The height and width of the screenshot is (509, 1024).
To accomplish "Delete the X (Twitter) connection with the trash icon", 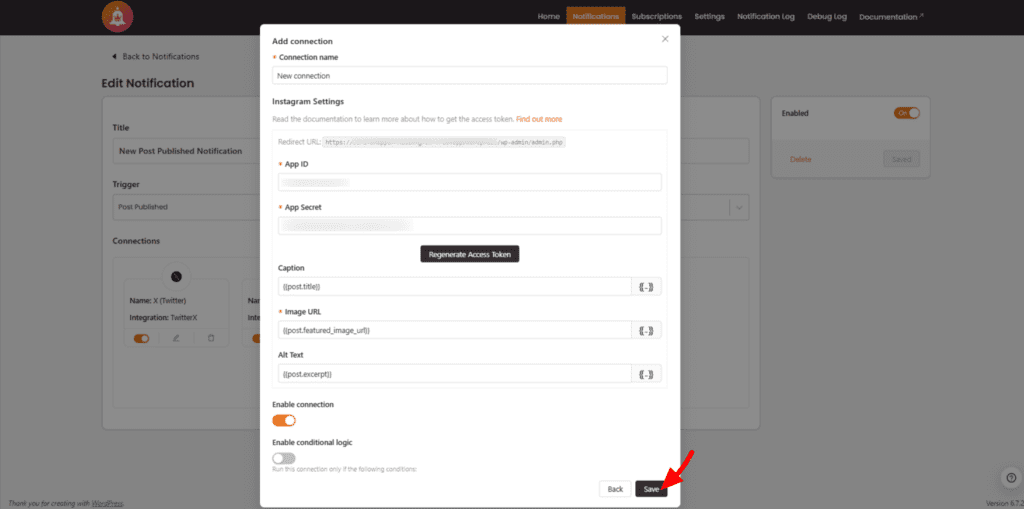I will click(x=210, y=338).
